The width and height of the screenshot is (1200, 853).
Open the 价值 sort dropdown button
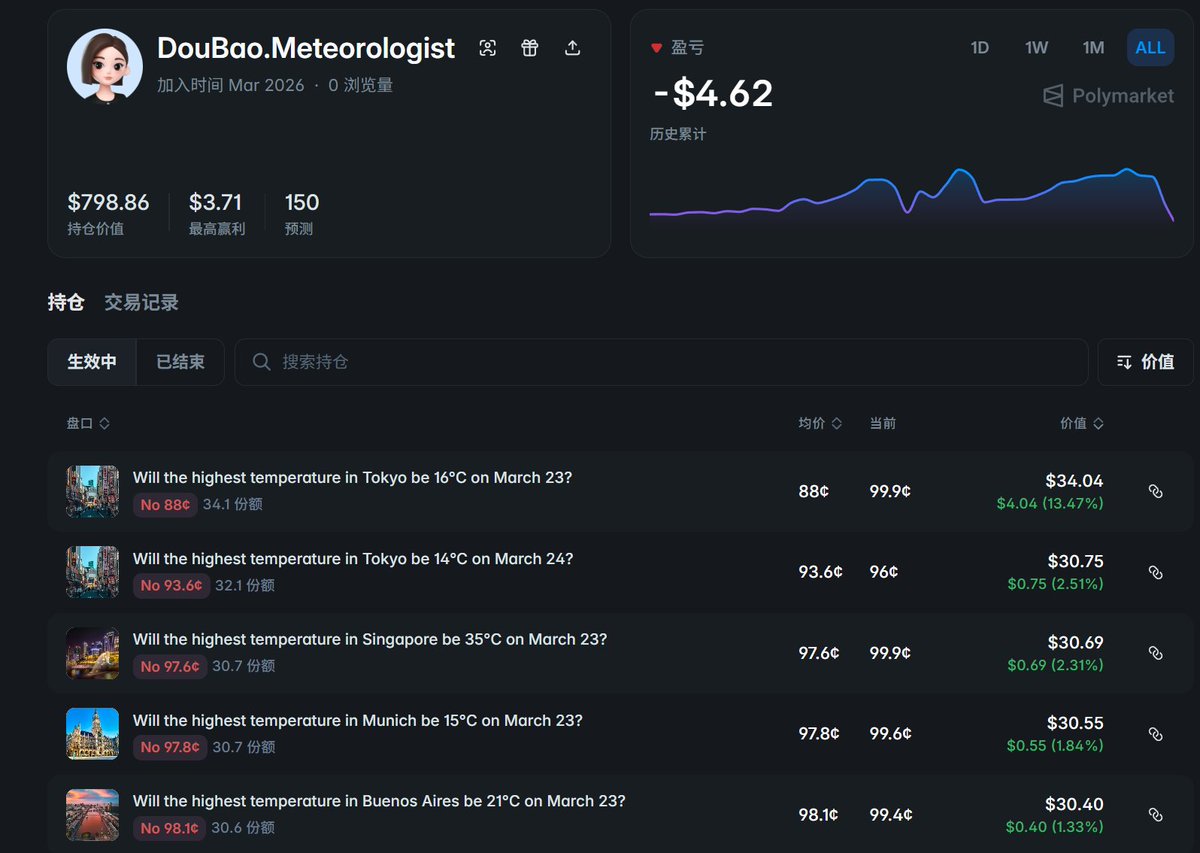1145,362
